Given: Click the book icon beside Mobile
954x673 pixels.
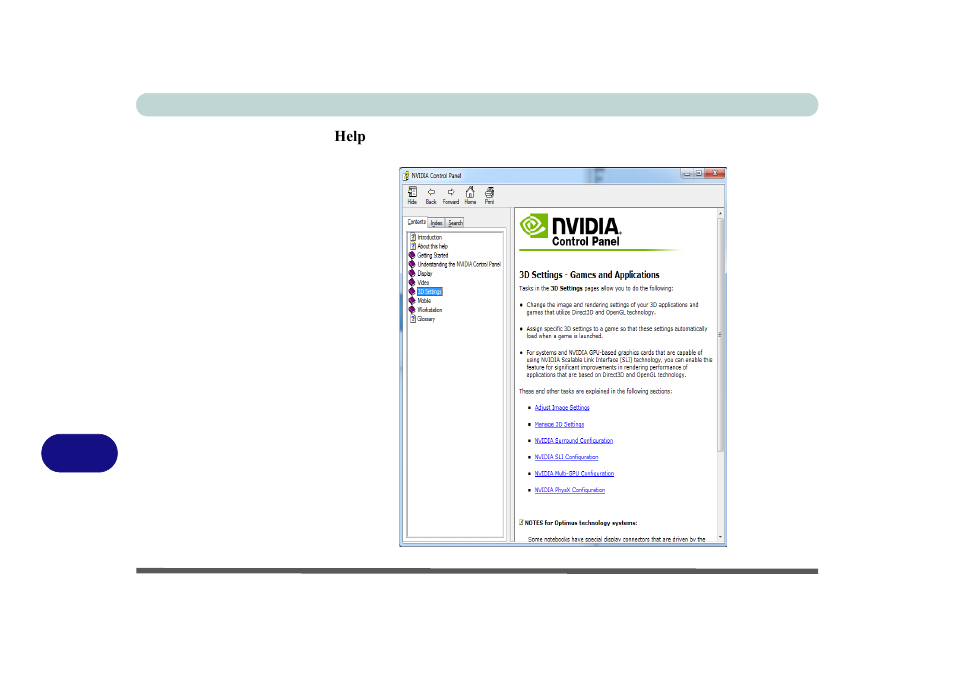Looking at the screenshot, I should pos(412,301).
